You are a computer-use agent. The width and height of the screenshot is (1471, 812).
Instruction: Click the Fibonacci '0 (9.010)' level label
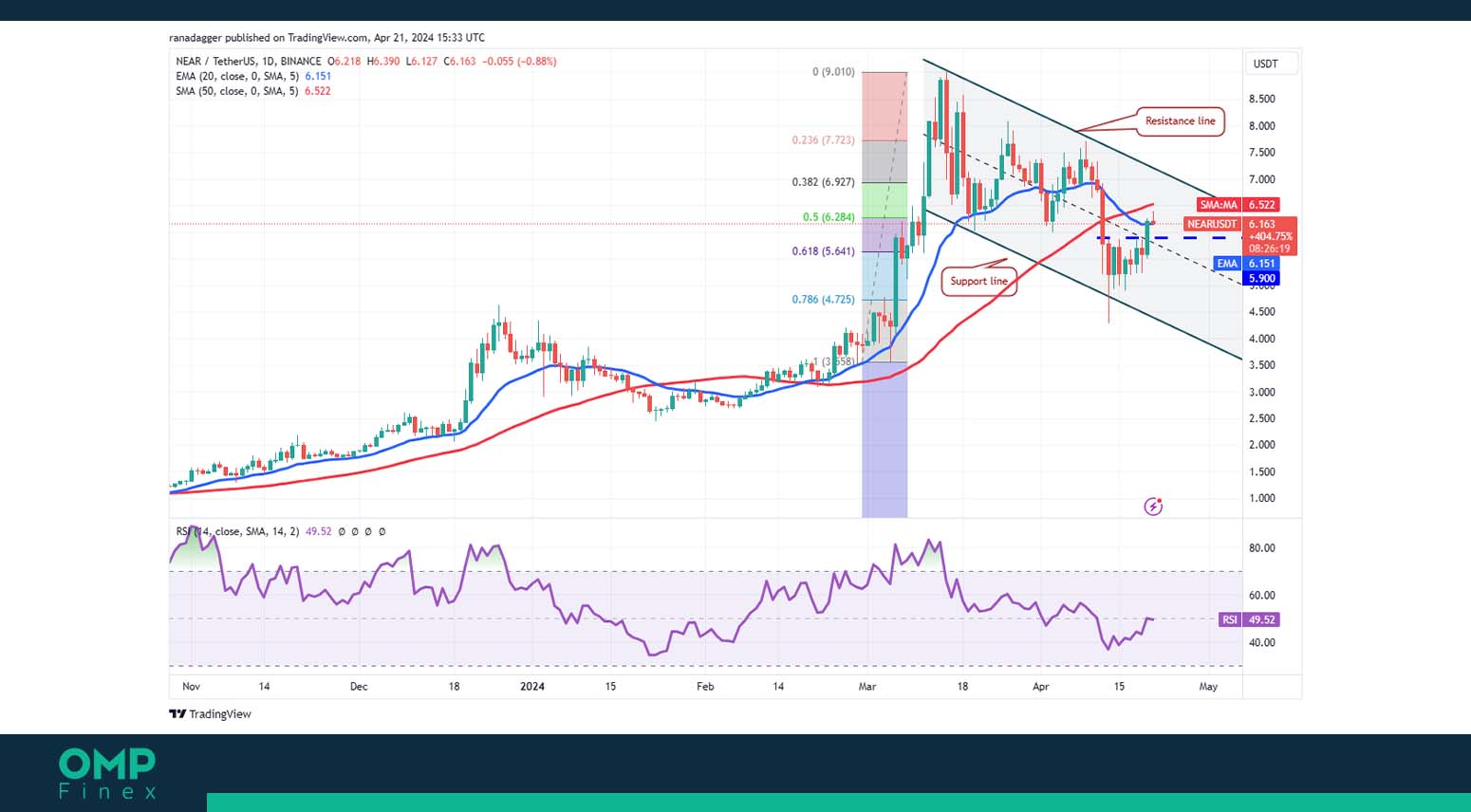point(833,72)
